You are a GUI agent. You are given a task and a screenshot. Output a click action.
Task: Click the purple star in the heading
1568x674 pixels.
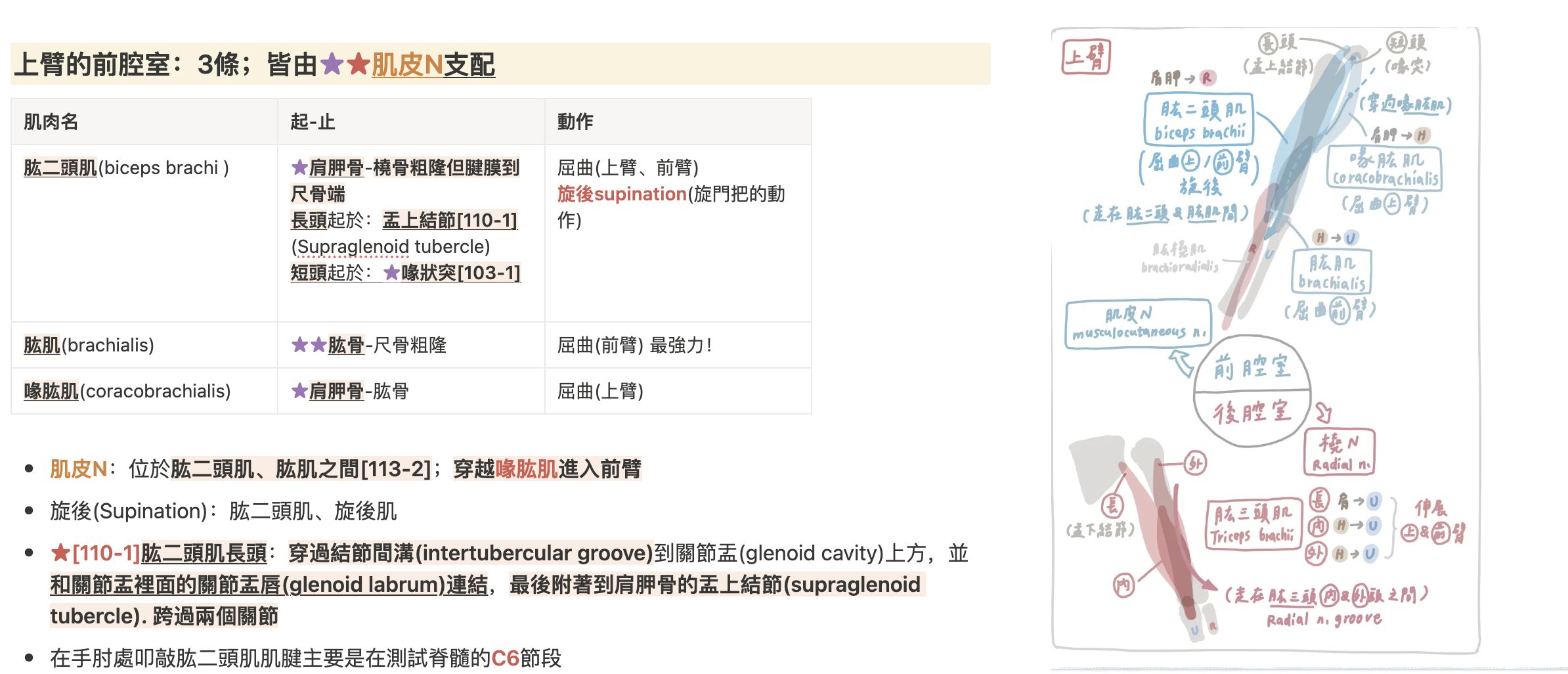point(332,64)
